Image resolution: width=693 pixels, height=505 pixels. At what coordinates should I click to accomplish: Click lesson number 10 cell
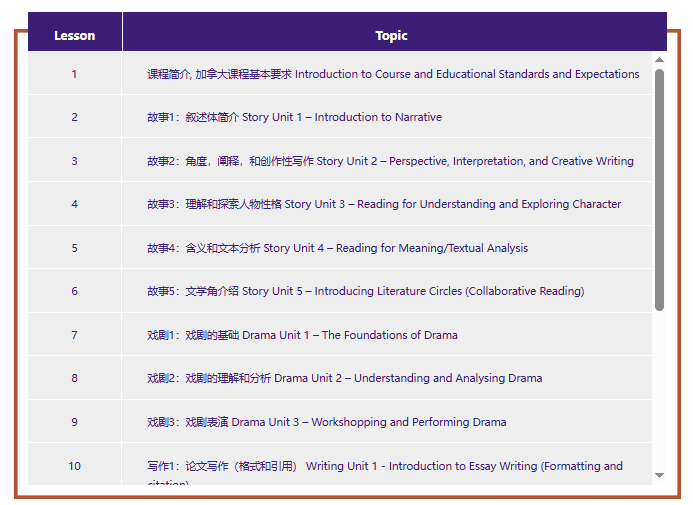click(74, 466)
